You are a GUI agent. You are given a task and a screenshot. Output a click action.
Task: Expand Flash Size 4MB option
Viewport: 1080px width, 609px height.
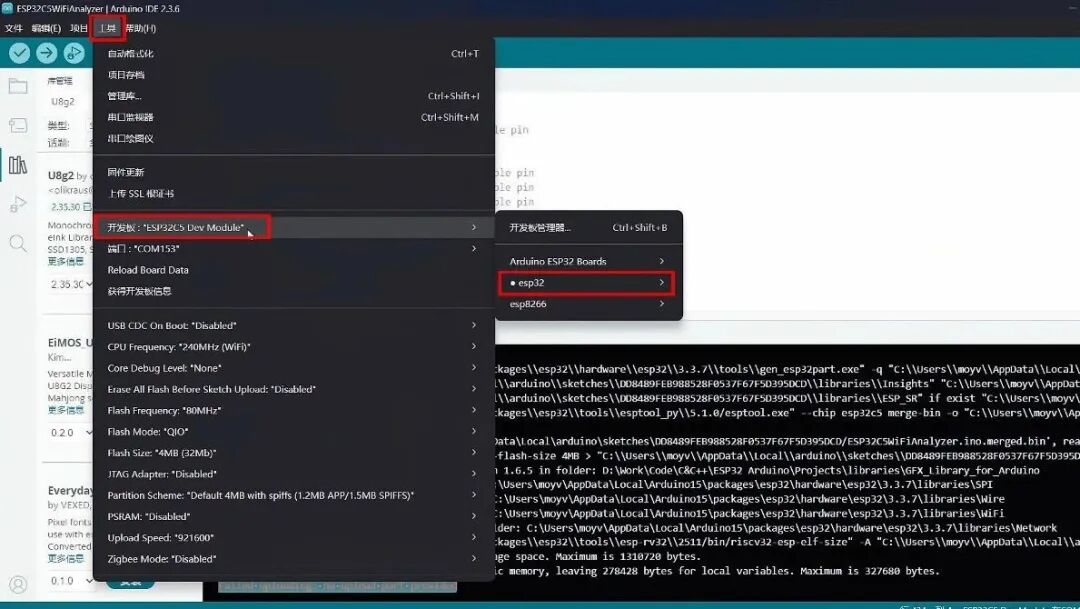[x=293, y=453]
